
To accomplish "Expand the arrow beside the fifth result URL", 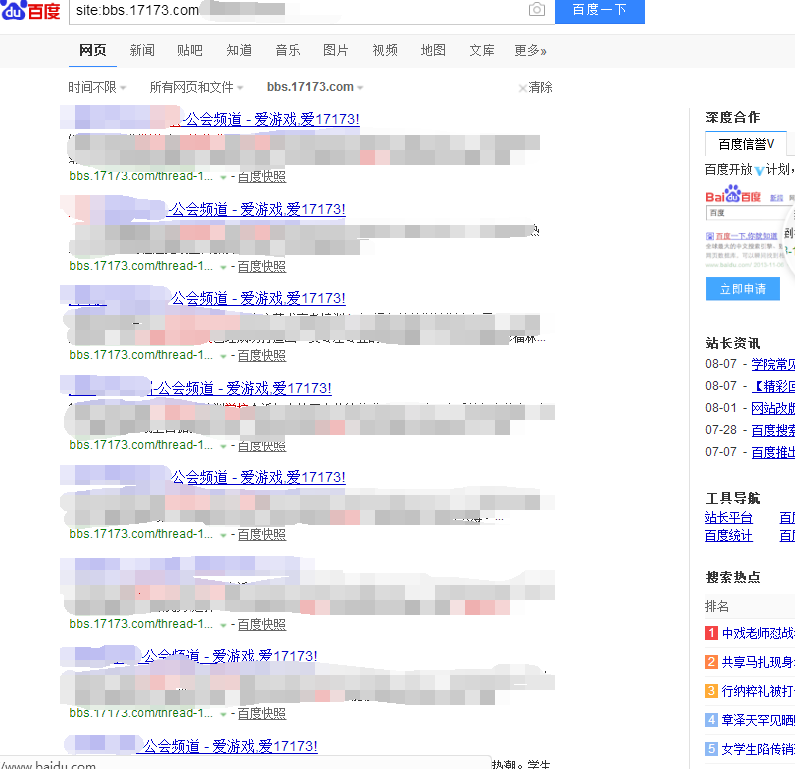I will [223, 535].
